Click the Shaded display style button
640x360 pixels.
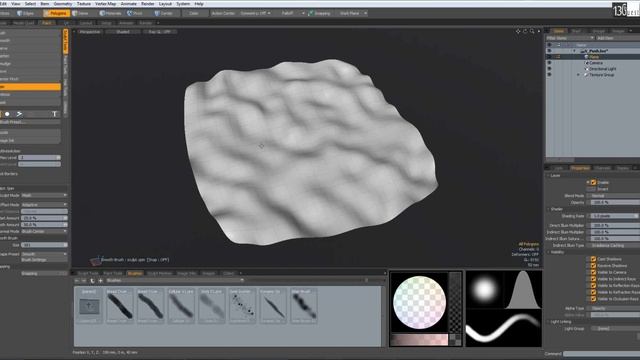coord(123,31)
